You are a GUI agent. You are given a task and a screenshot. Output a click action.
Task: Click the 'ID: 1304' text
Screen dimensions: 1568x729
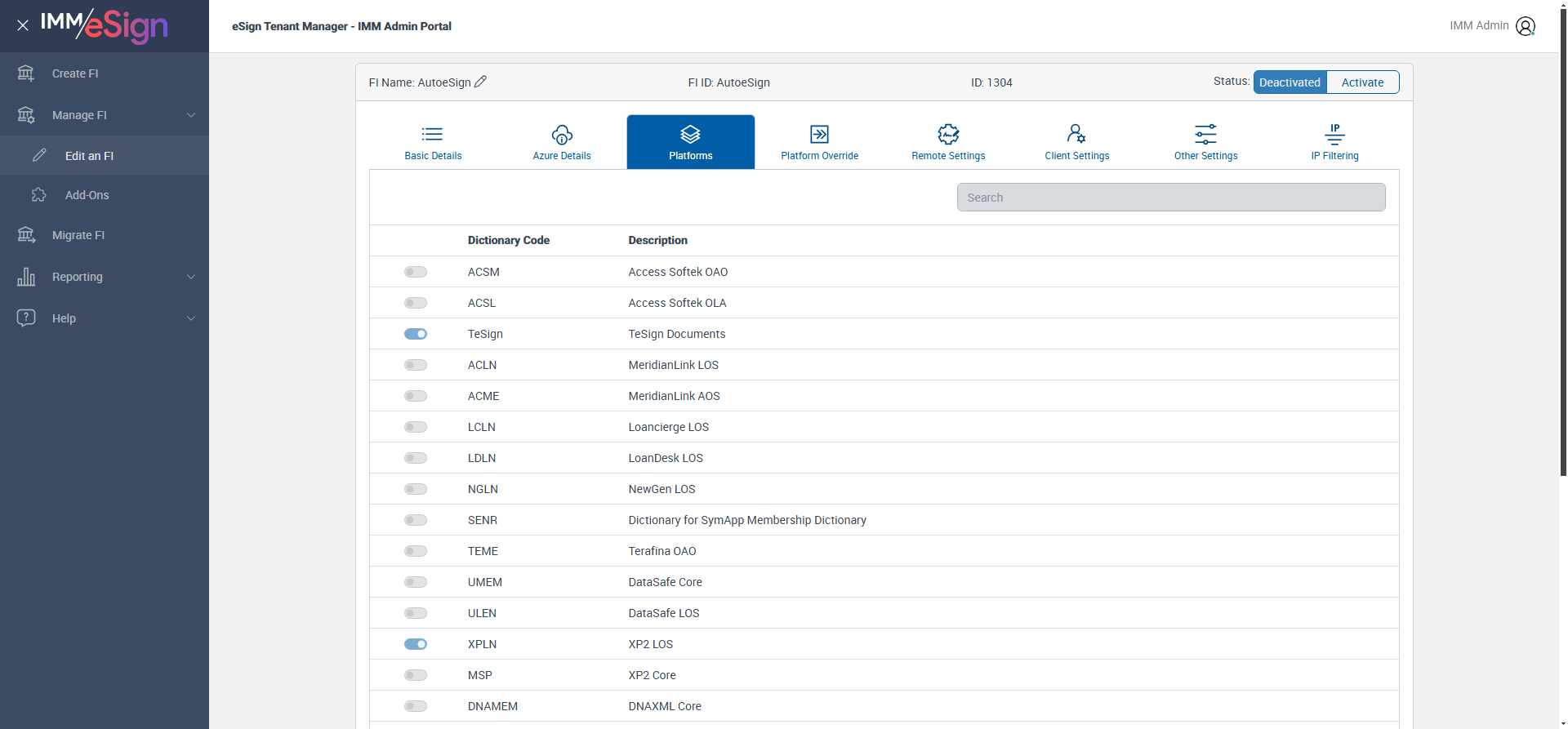[991, 82]
